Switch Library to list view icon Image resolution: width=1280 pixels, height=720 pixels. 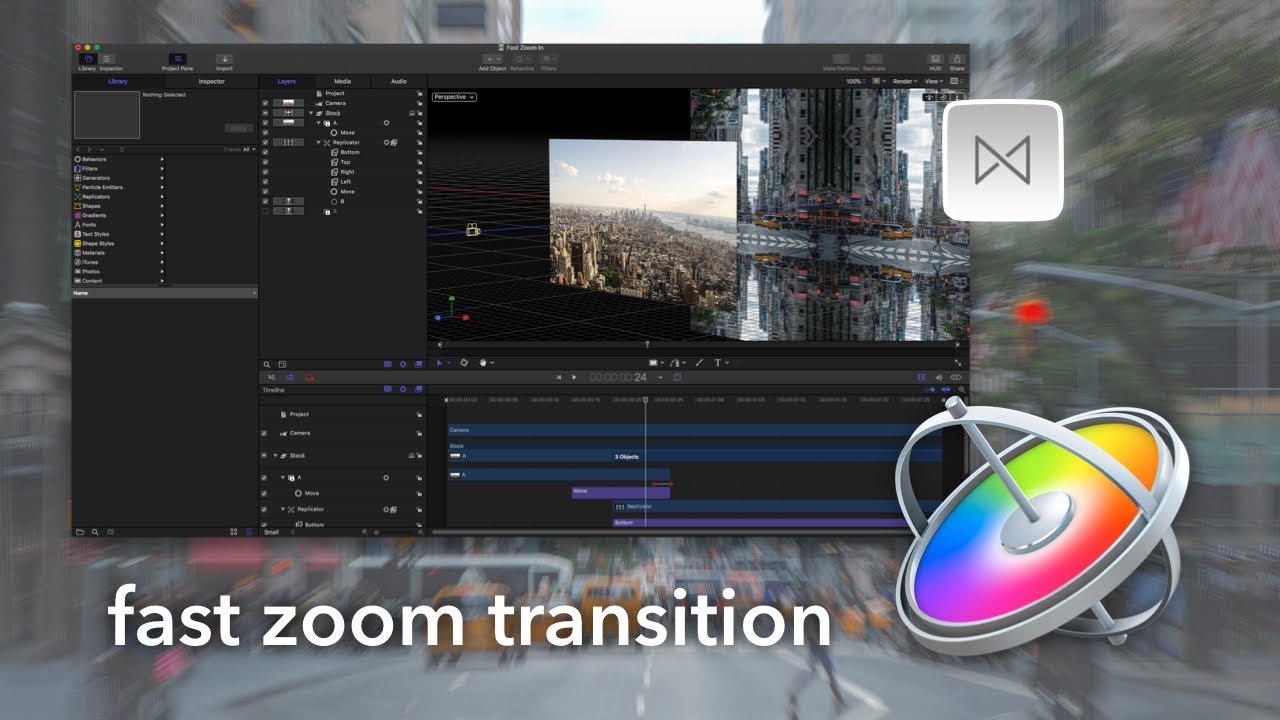(x=249, y=532)
